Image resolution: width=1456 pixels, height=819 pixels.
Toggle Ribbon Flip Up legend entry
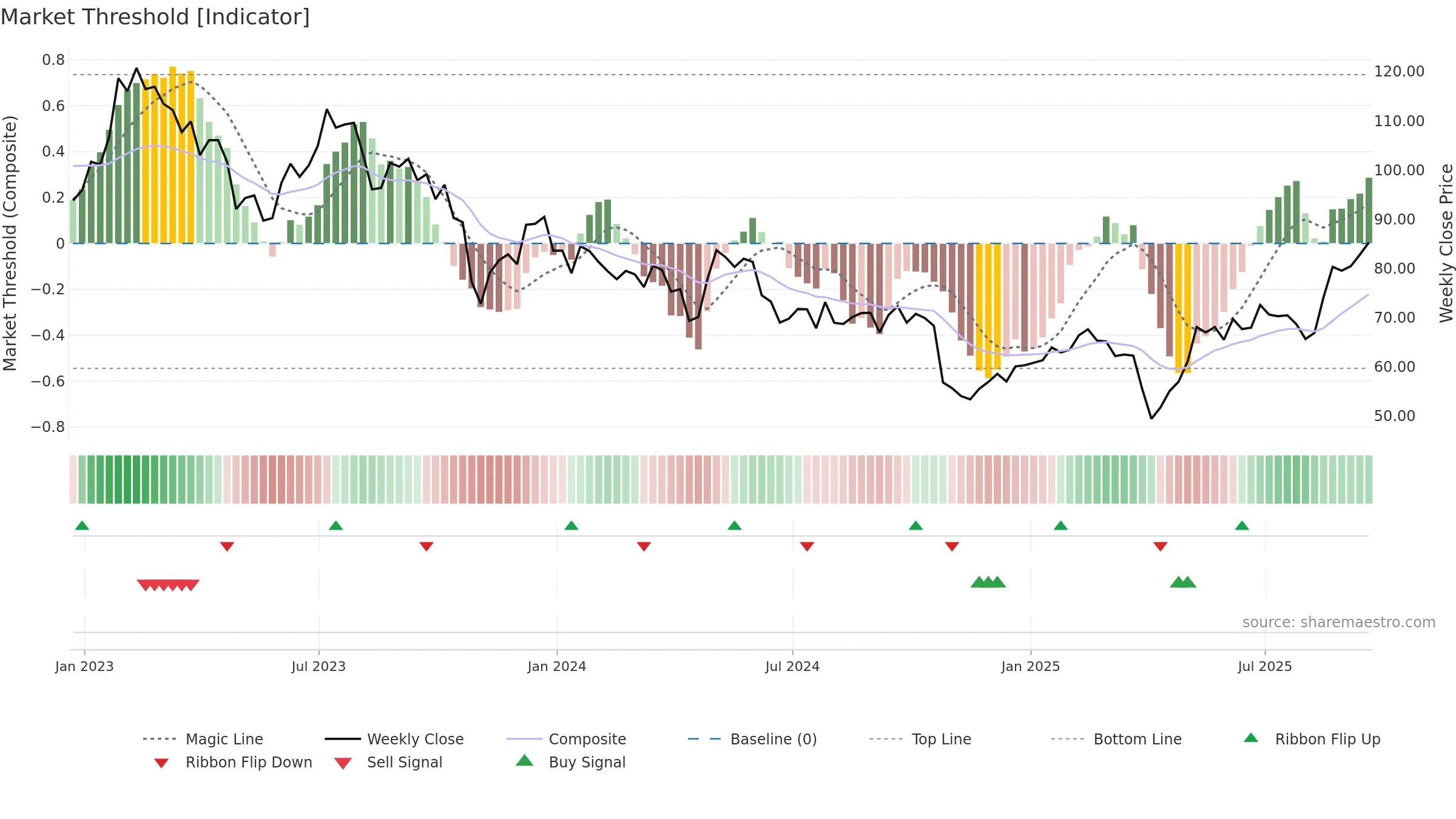click(x=1312, y=739)
